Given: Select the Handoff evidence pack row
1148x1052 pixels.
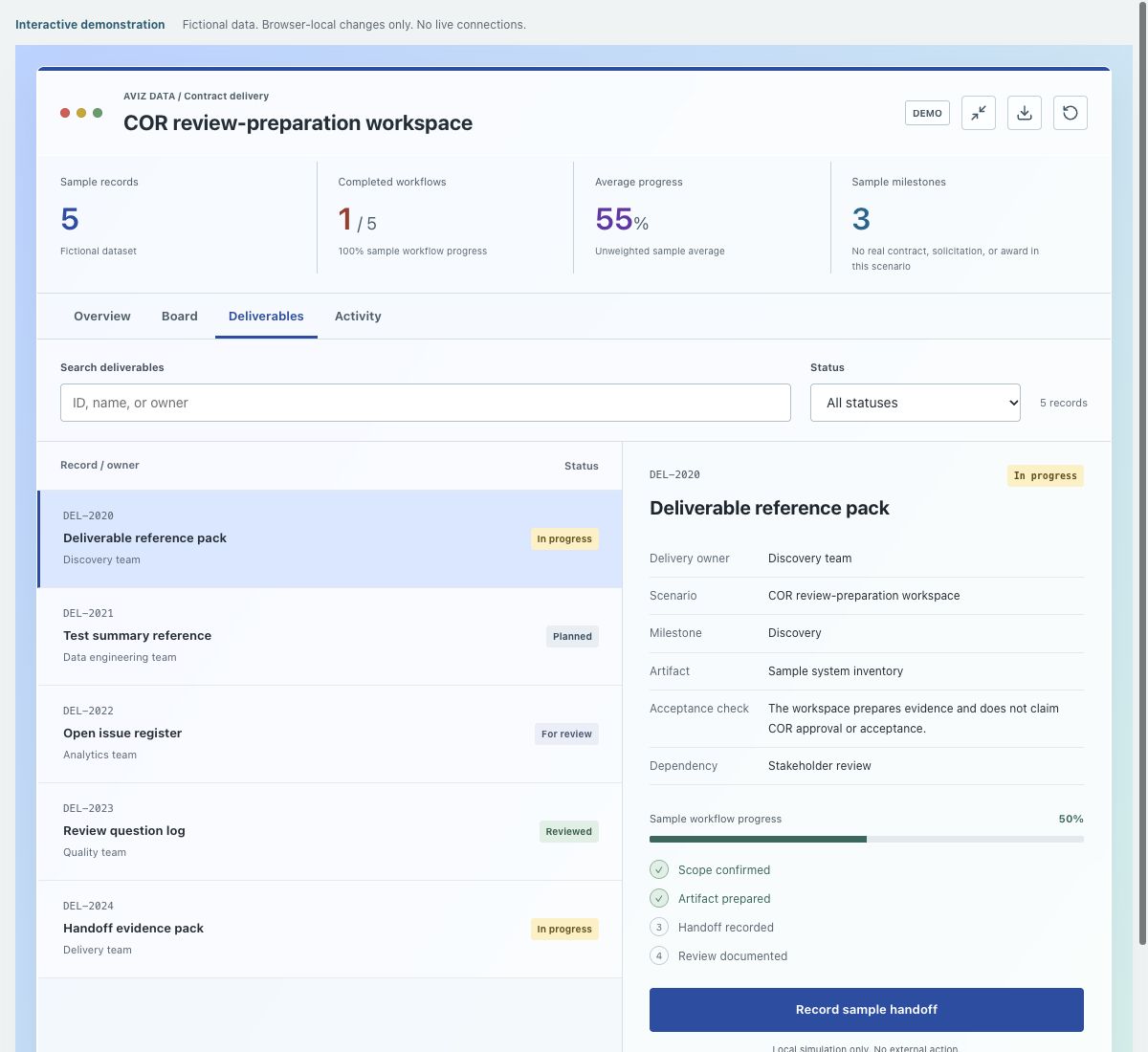Looking at the screenshot, I should [x=330, y=930].
